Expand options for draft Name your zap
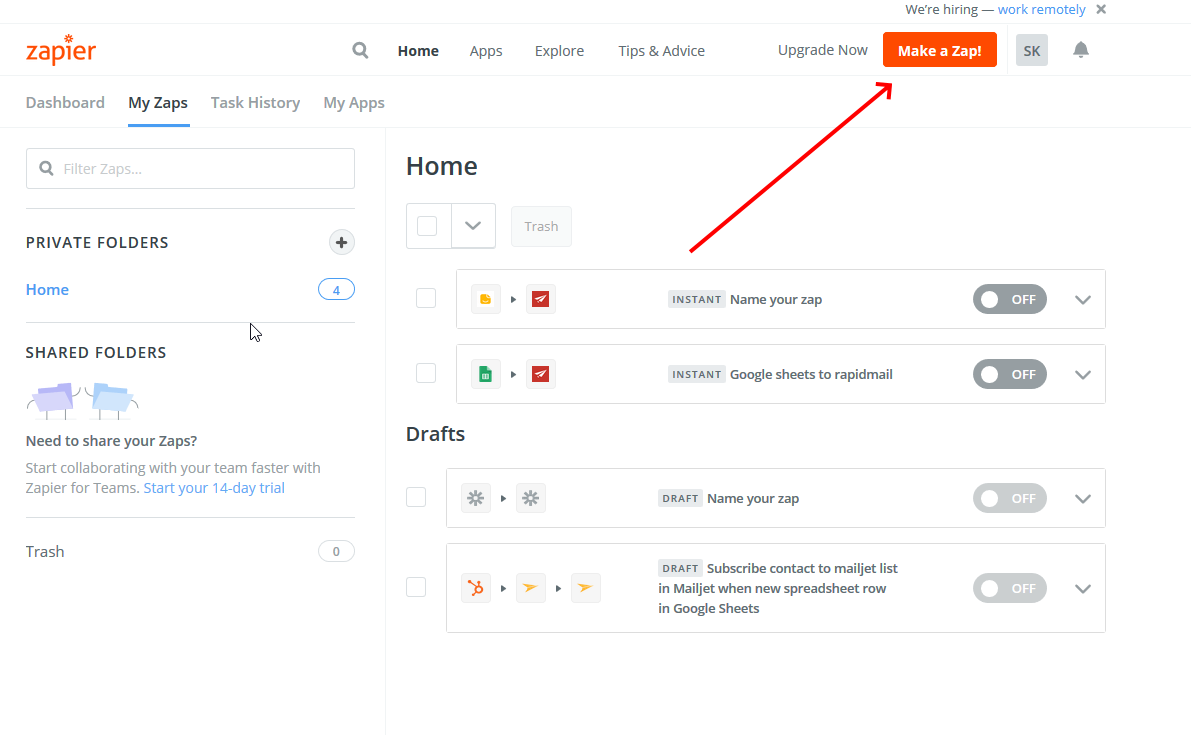The width and height of the screenshot is (1191, 735). tap(1082, 499)
